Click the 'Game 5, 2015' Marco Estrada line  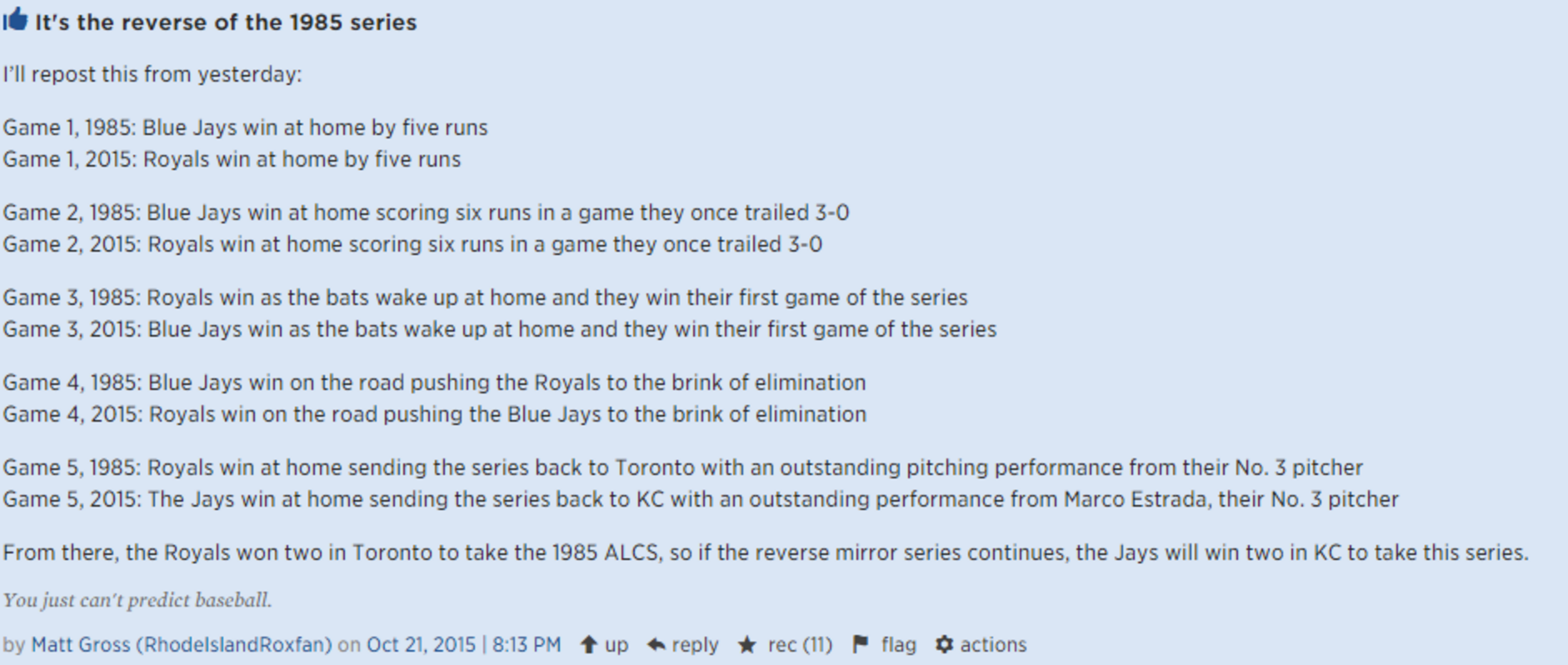[701, 499]
